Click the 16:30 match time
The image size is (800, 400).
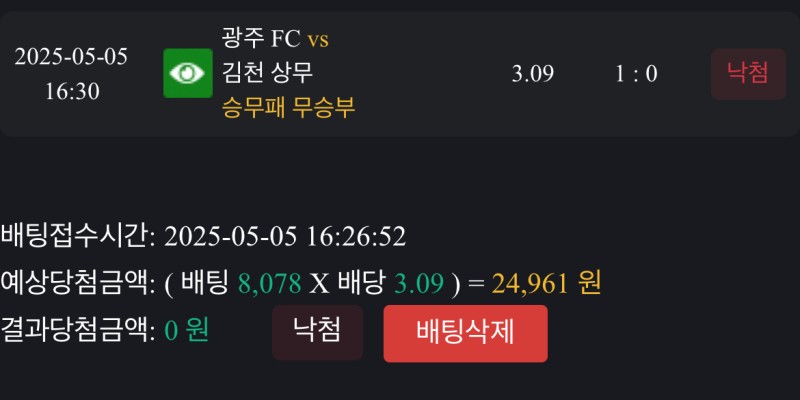tap(71, 91)
